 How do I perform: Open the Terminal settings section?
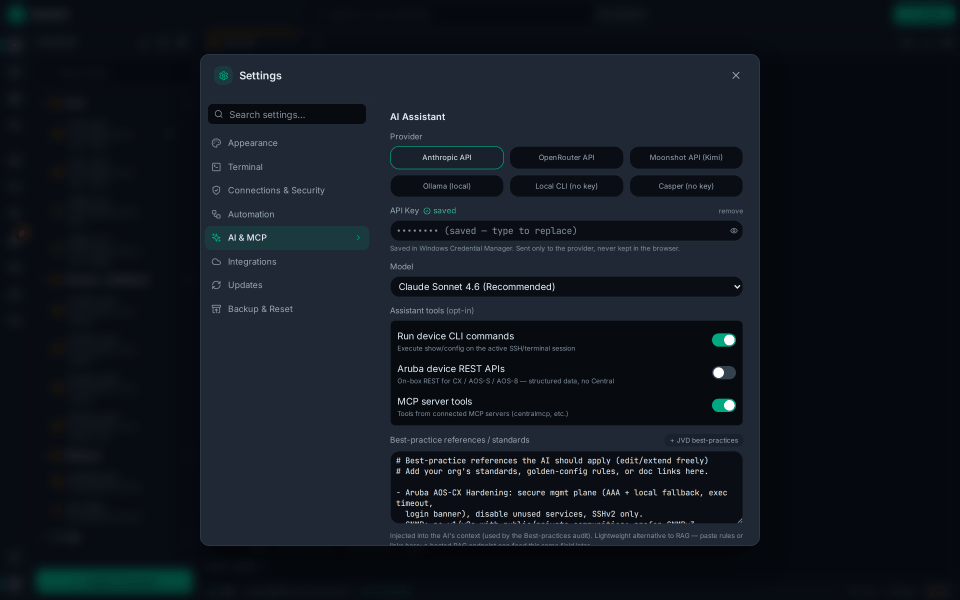click(x=287, y=167)
